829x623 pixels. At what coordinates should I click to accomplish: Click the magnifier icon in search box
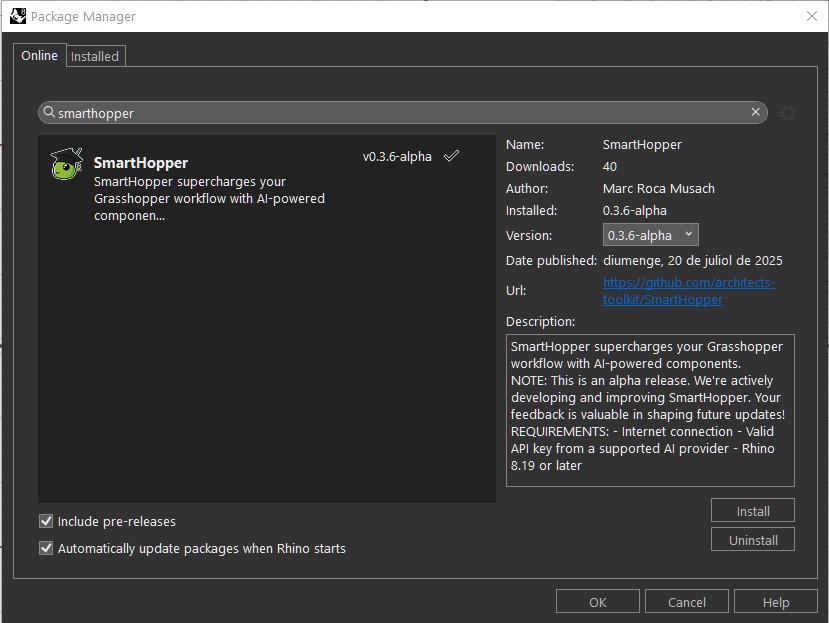point(49,112)
